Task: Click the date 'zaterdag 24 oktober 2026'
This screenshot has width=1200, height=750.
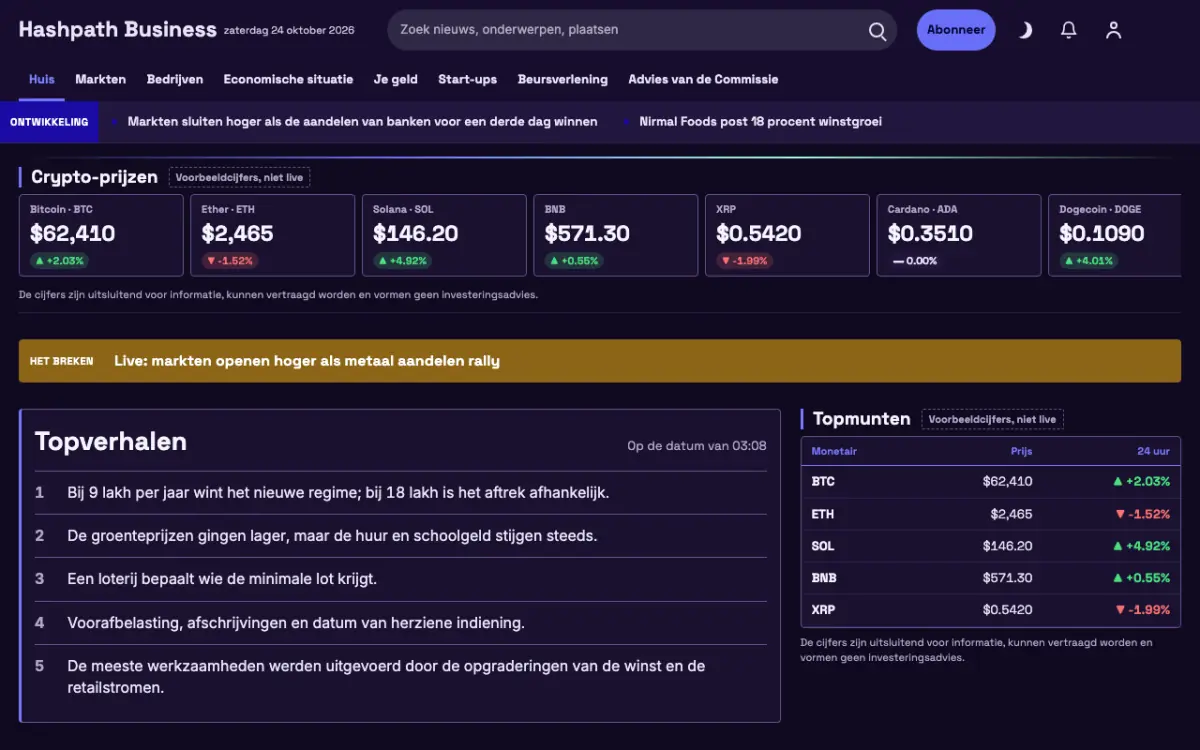Action: pyautogui.click(x=289, y=31)
